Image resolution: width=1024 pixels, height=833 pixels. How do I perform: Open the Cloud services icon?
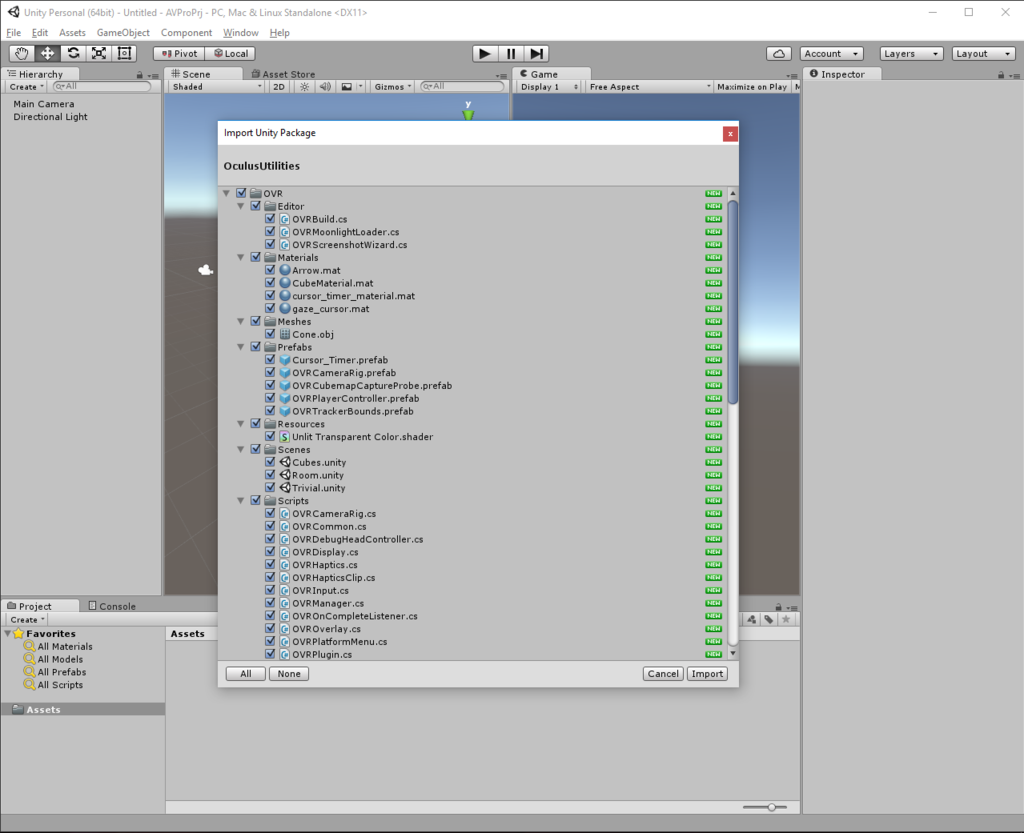778,54
